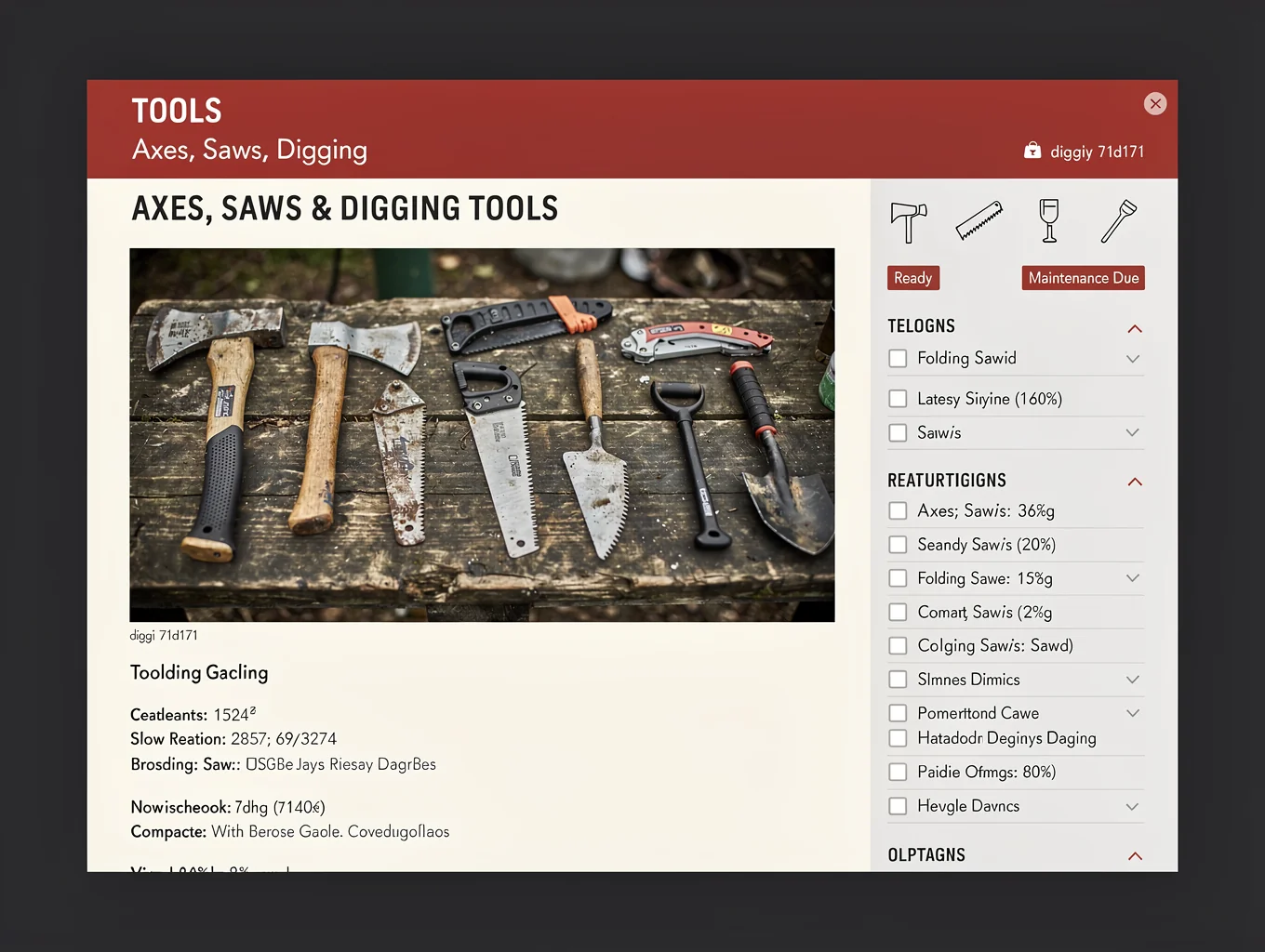Viewport: 1265px width, 952px height.
Task: Select the saw icon in the sidebar
Action: [979, 221]
